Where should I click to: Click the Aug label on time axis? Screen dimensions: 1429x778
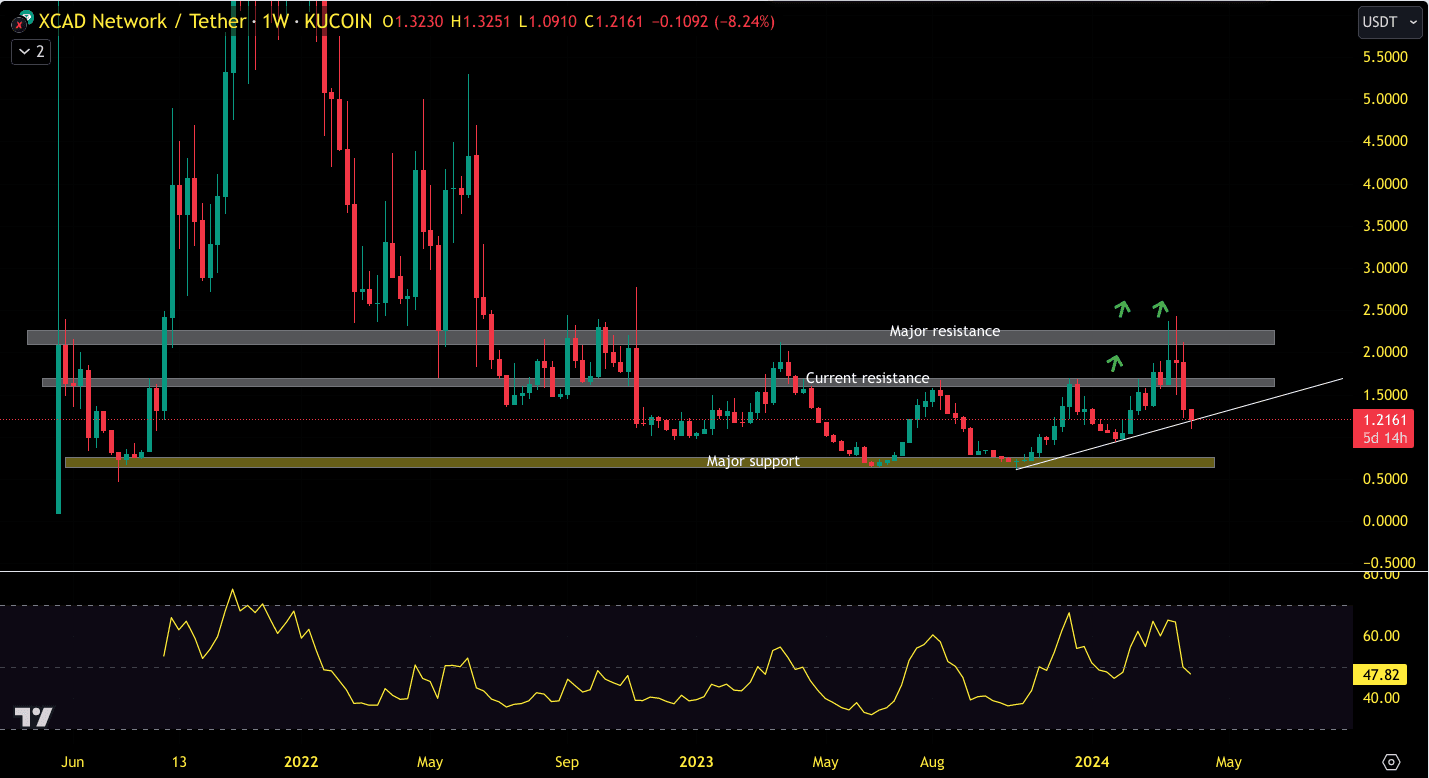point(932,762)
